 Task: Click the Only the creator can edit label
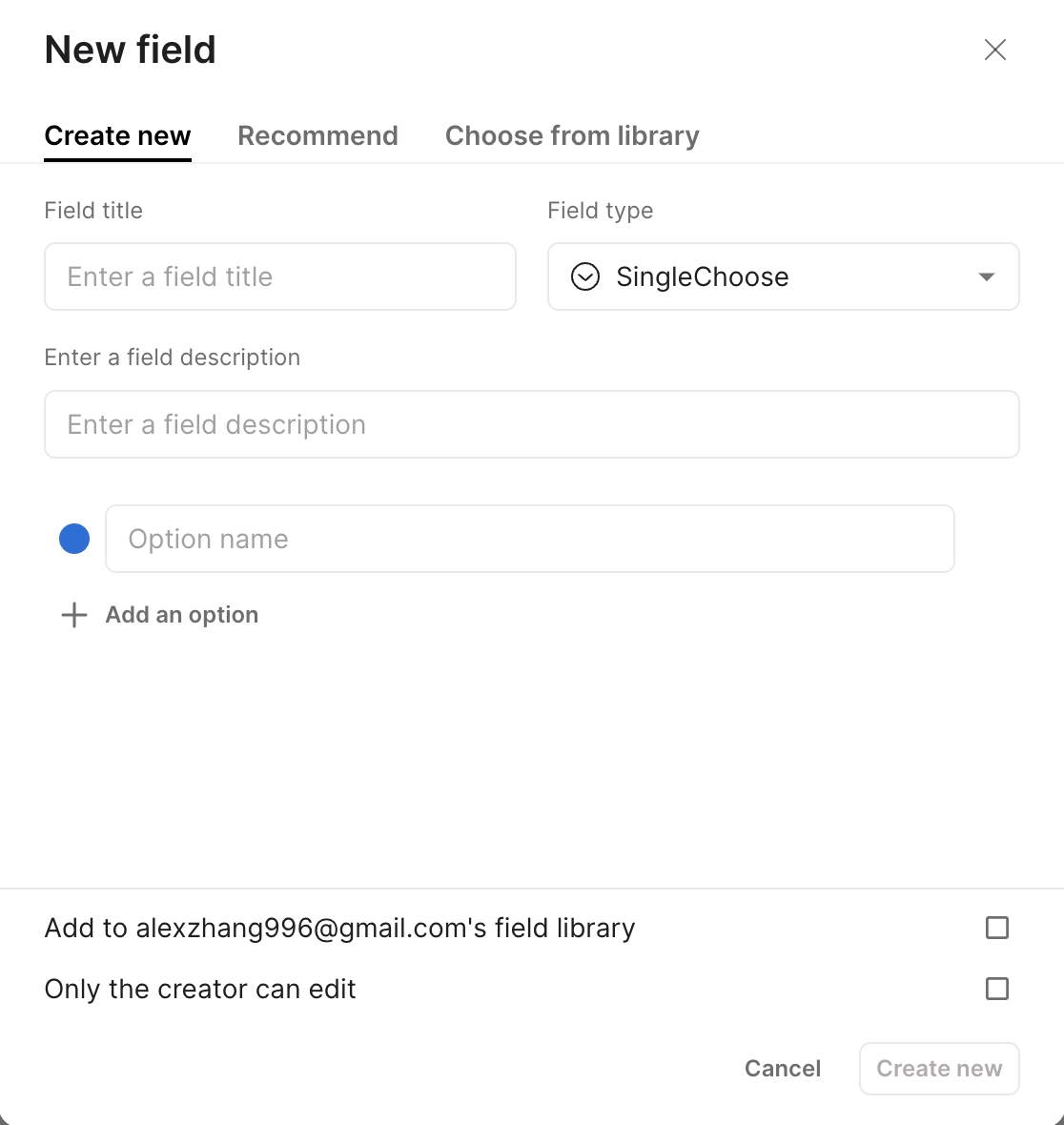(200, 989)
